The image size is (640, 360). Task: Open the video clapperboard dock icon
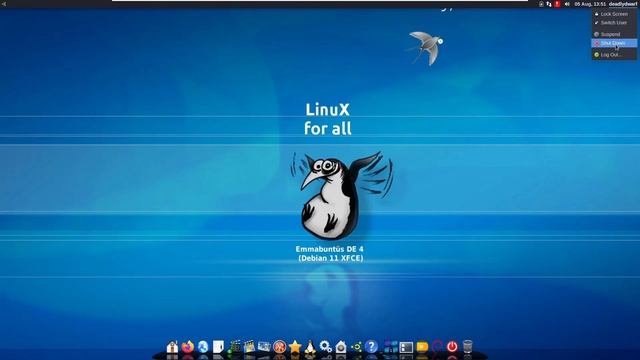pos(249,347)
